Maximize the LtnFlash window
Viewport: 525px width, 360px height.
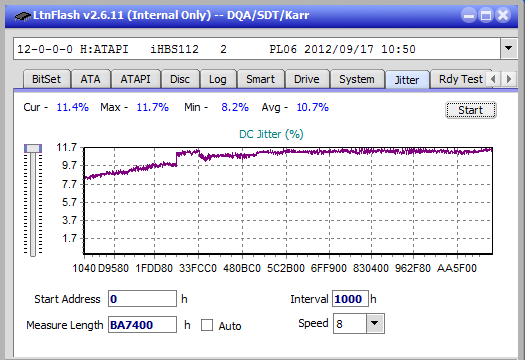tap(486, 15)
